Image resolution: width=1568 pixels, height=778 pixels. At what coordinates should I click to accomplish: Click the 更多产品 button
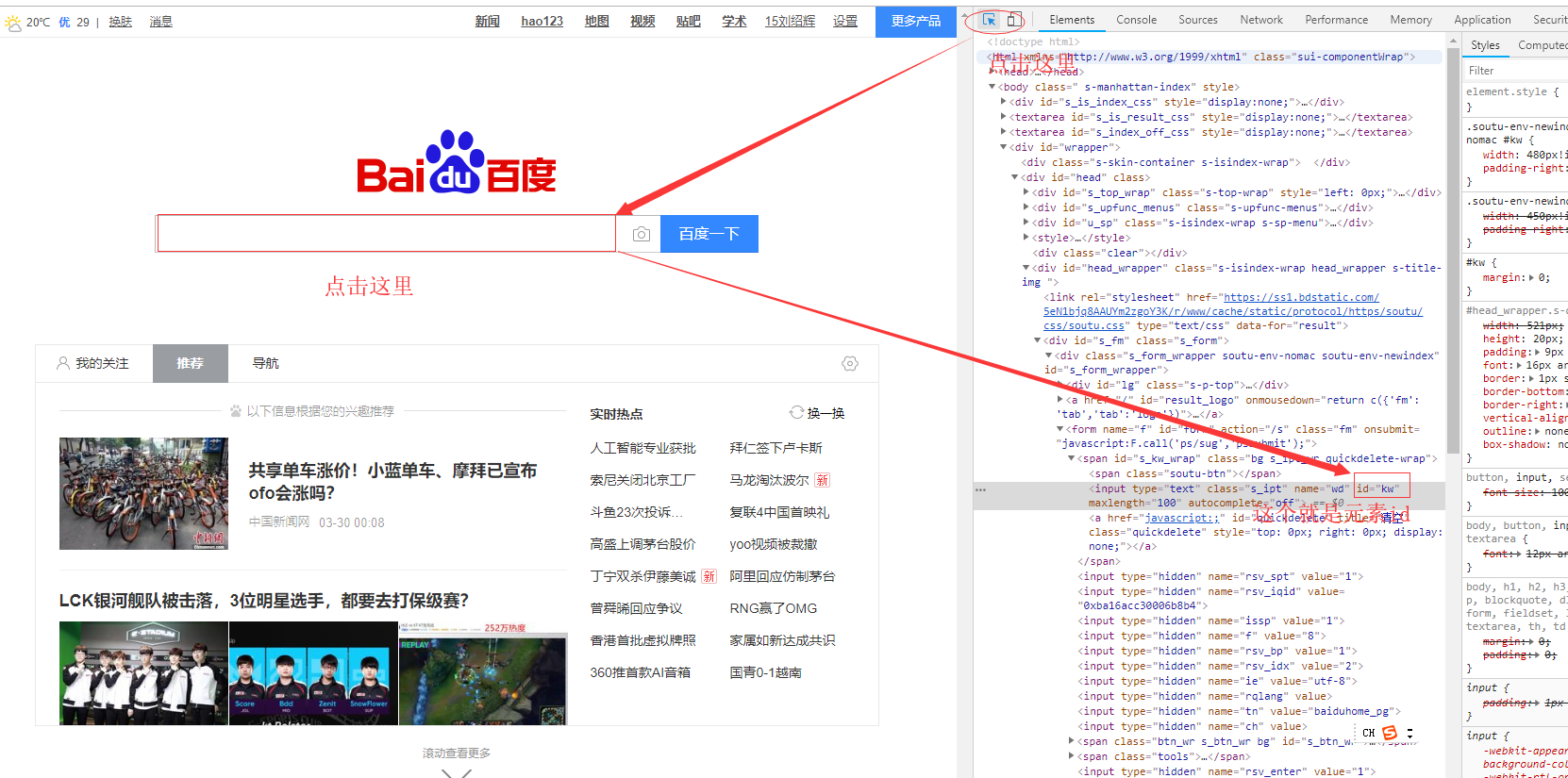916,21
